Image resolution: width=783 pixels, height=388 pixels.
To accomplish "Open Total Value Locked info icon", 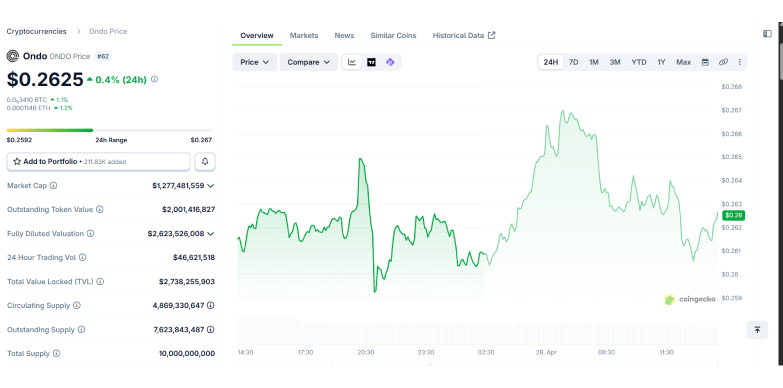I will click(x=100, y=282).
